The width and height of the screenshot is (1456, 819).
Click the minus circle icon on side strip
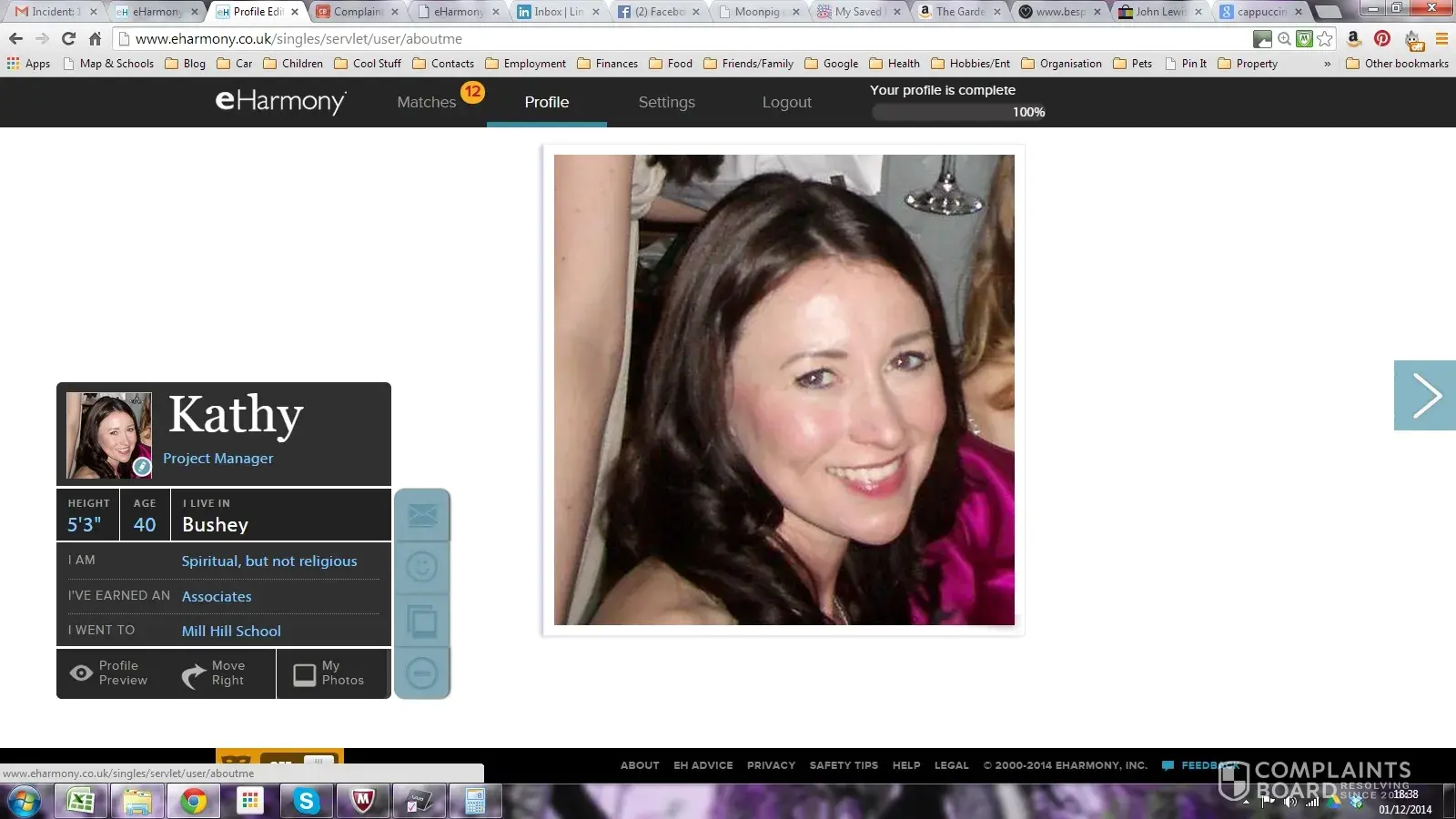tap(422, 673)
